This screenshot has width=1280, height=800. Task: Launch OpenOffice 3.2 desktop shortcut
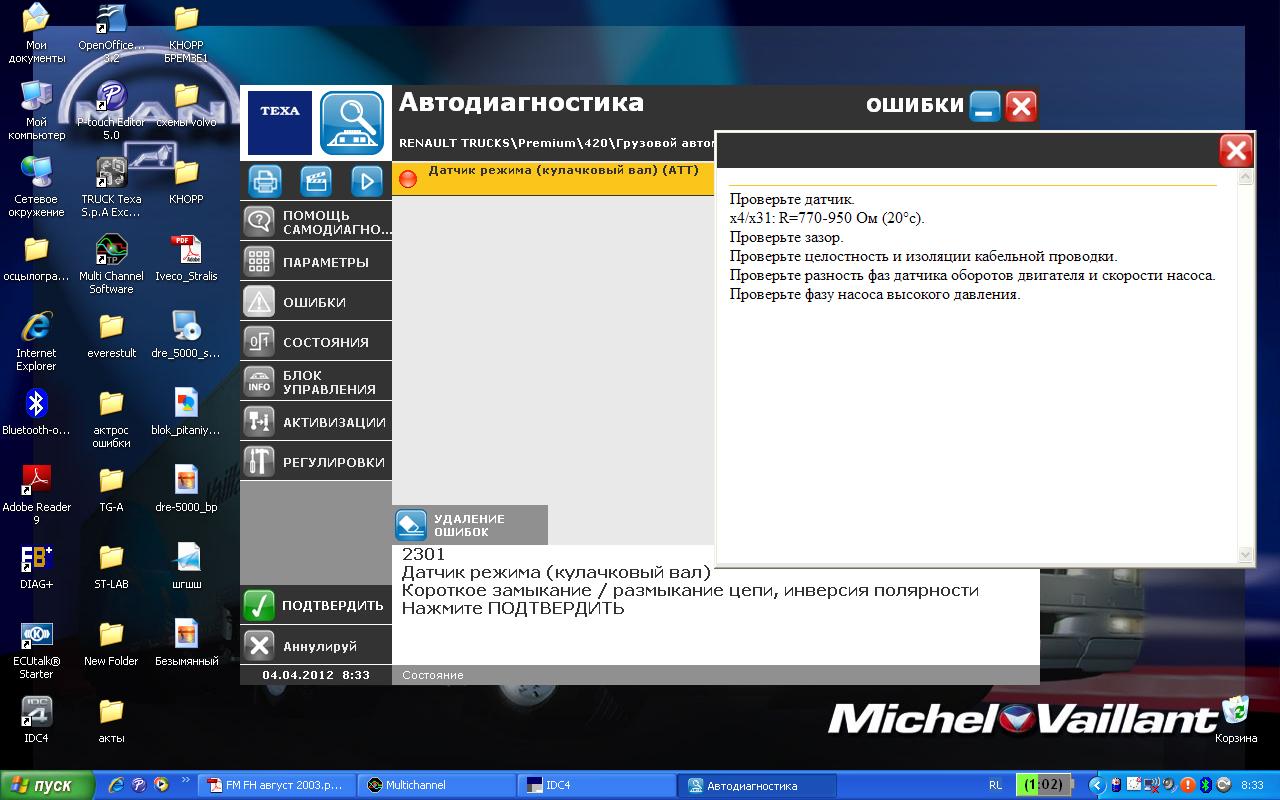tap(111, 34)
